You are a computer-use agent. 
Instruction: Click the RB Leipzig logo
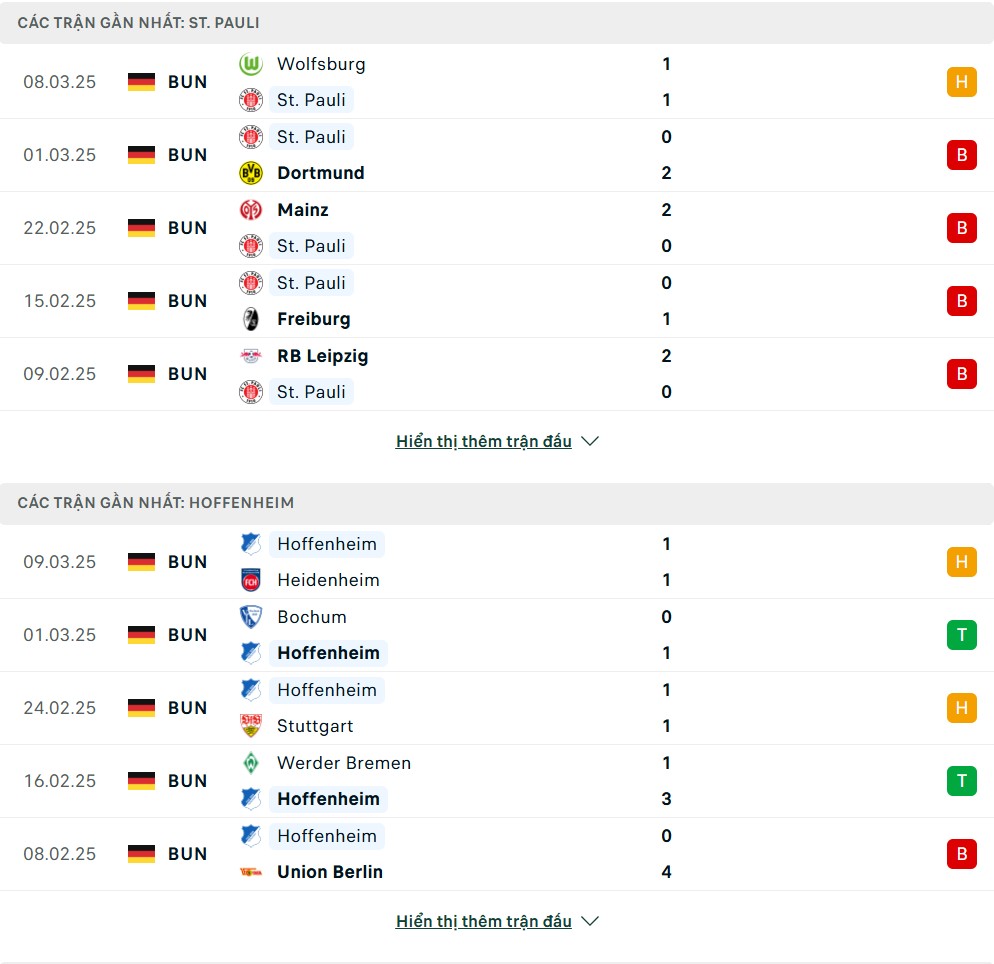251,356
